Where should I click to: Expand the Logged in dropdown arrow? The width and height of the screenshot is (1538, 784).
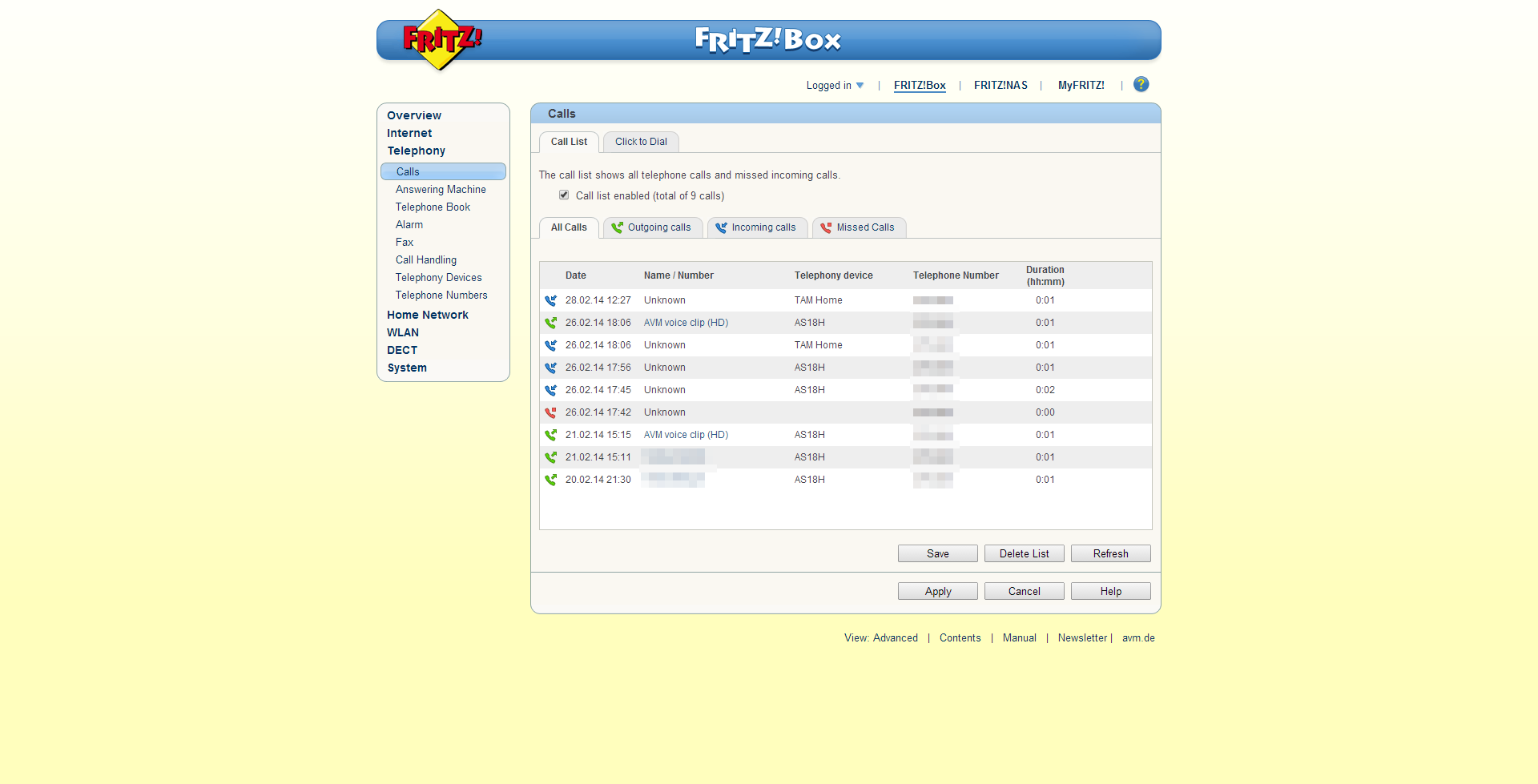(x=860, y=86)
